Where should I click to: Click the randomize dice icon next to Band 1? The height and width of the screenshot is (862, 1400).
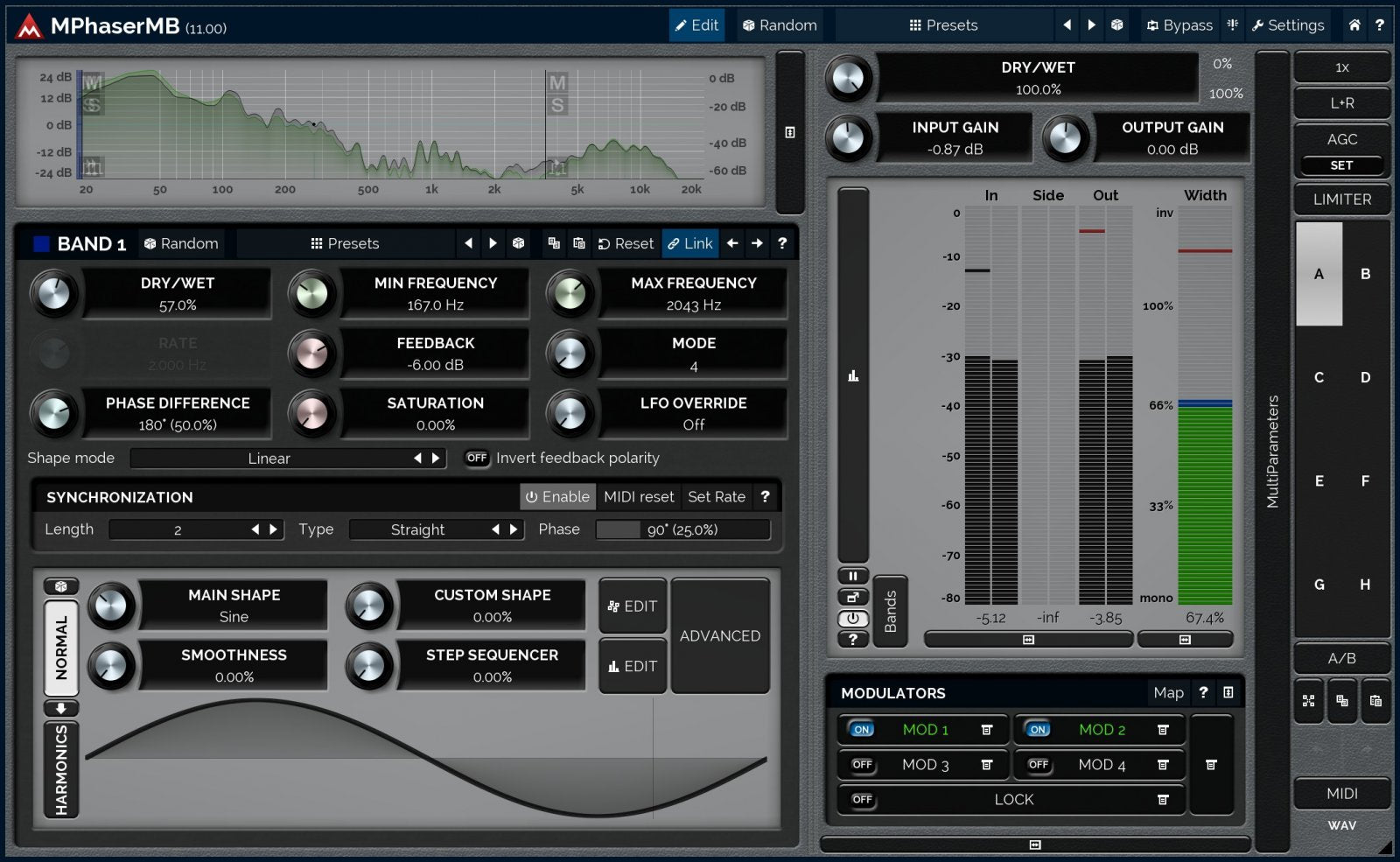(x=149, y=243)
